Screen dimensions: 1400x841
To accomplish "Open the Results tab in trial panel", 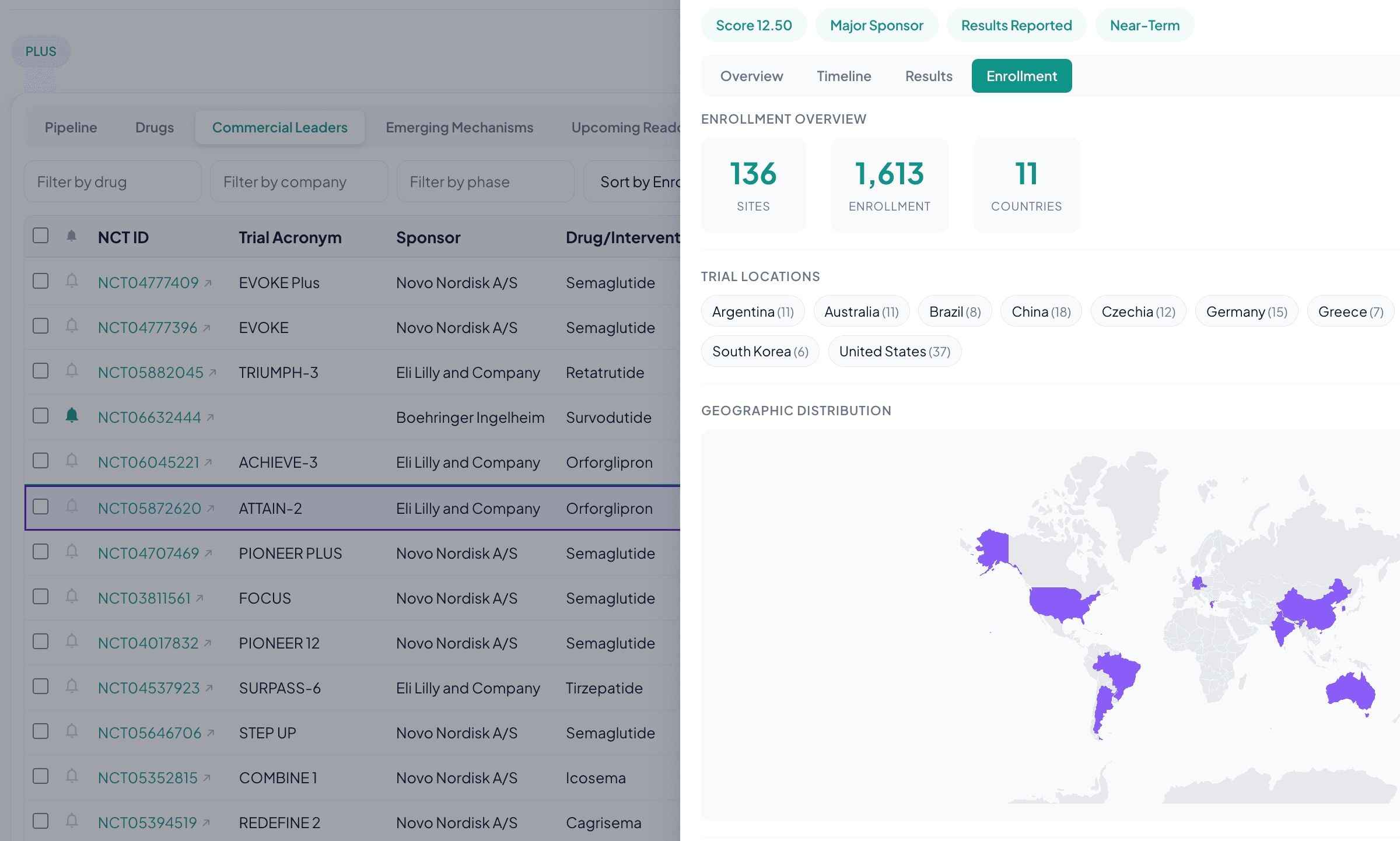I will click(x=929, y=76).
